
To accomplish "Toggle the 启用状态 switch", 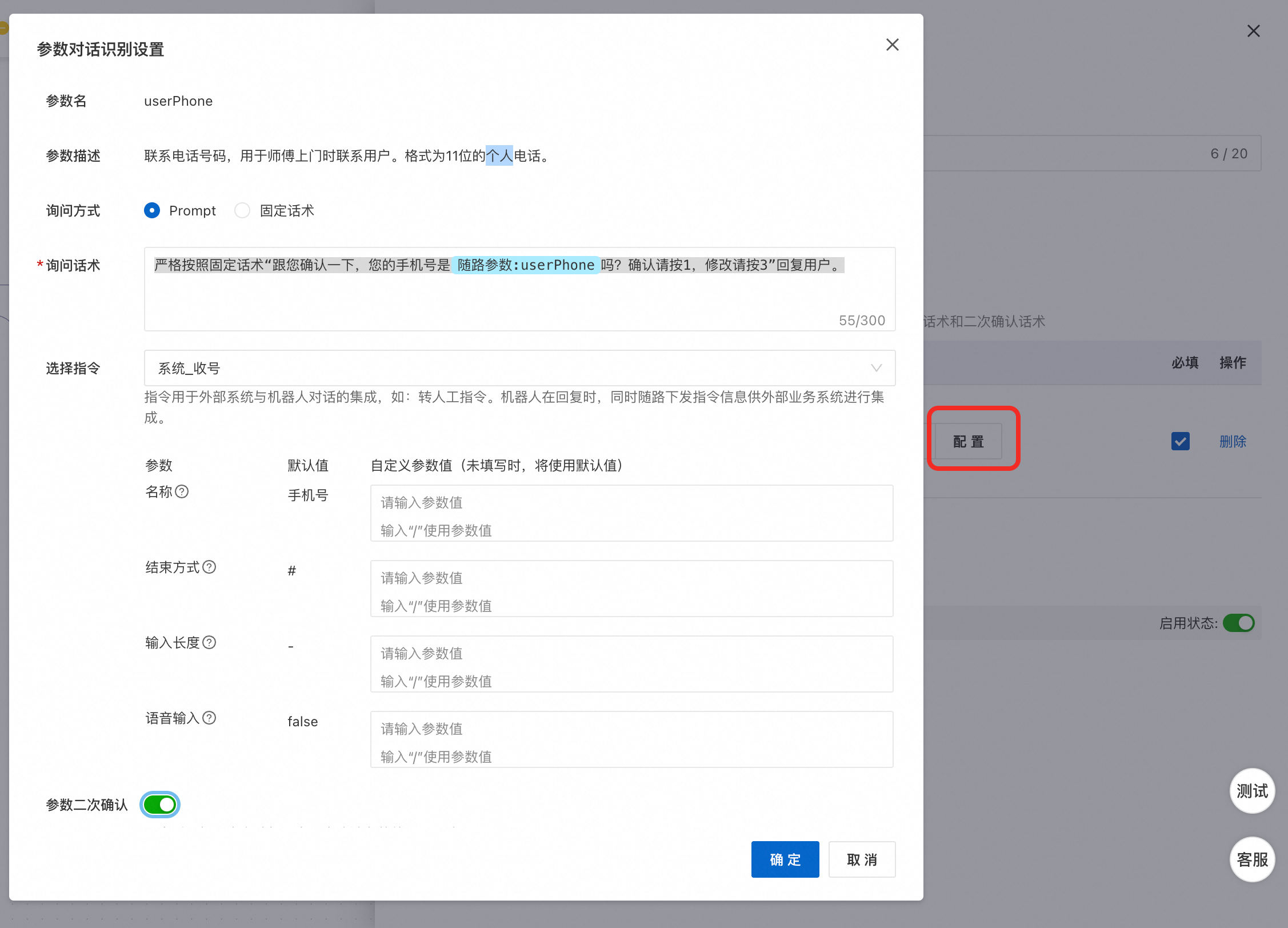I will (x=1238, y=623).
